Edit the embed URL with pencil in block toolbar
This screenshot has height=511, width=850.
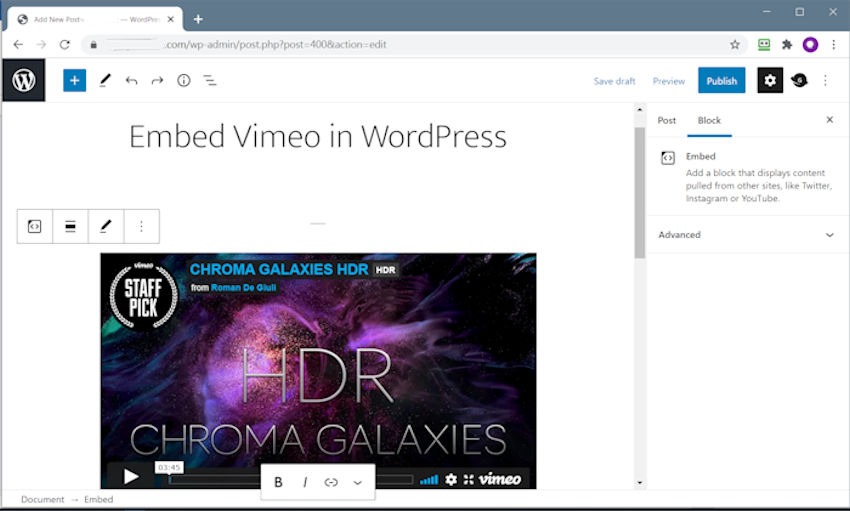[106, 226]
